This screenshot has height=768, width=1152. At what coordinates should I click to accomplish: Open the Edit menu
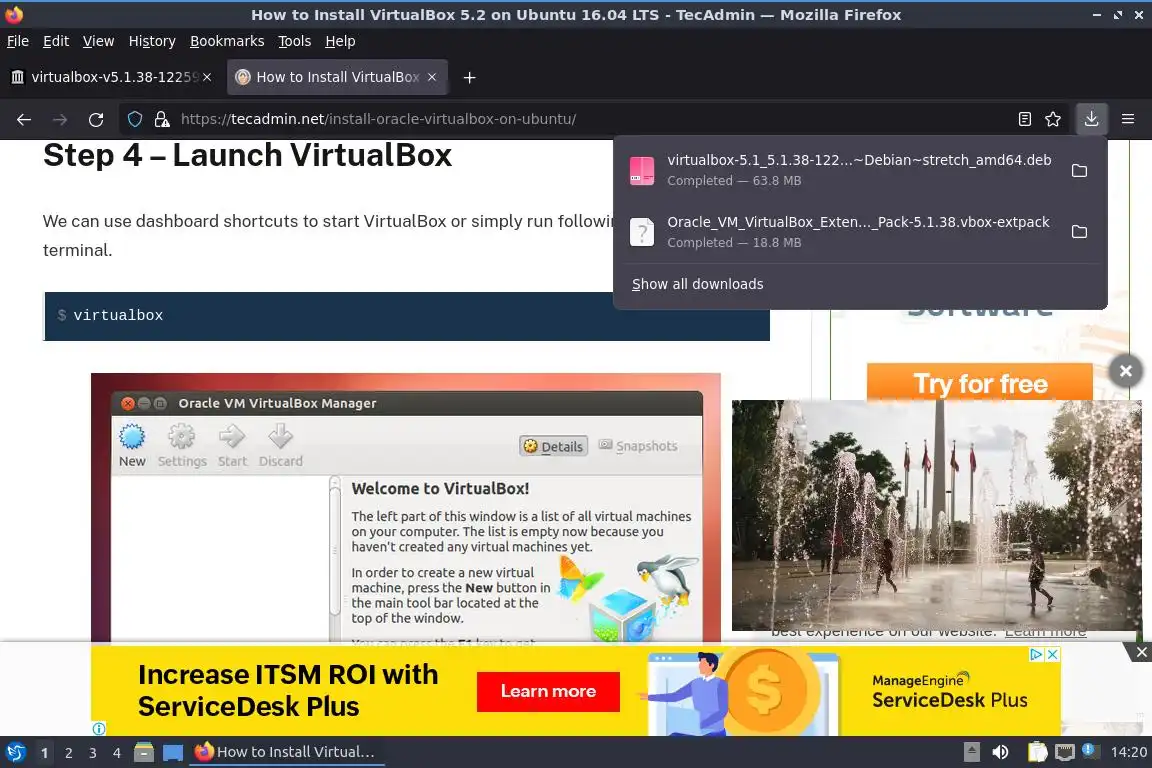(56, 41)
